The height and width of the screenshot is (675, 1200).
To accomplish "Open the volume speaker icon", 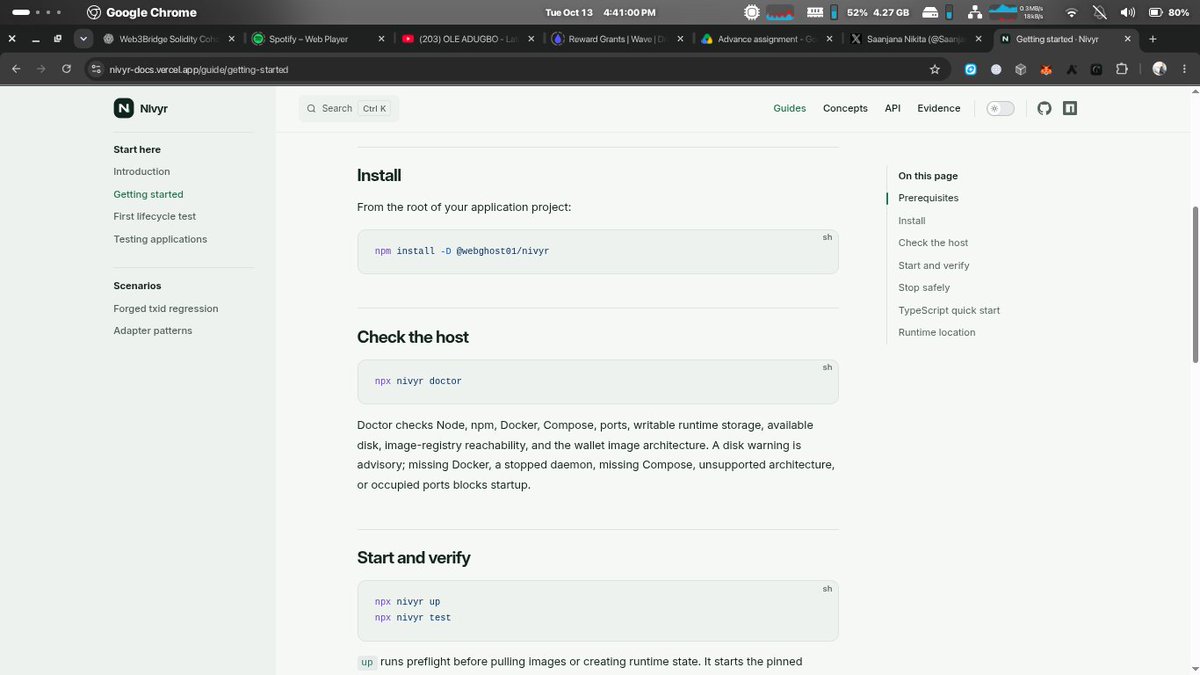I will coord(1128,13).
